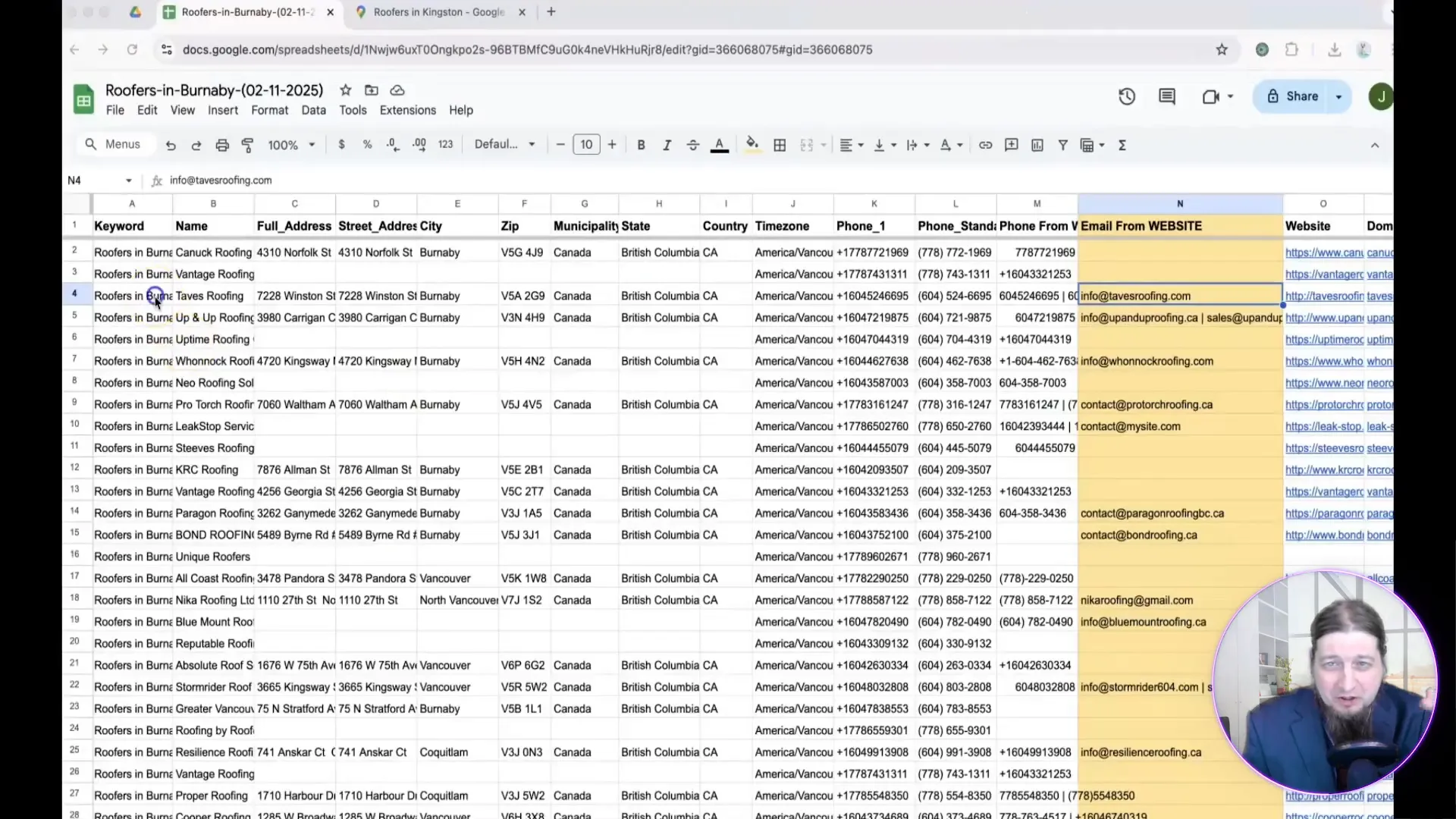Open Taves Roofing website link
Image resolution: width=1456 pixels, height=819 pixels.
[1324, 296]
